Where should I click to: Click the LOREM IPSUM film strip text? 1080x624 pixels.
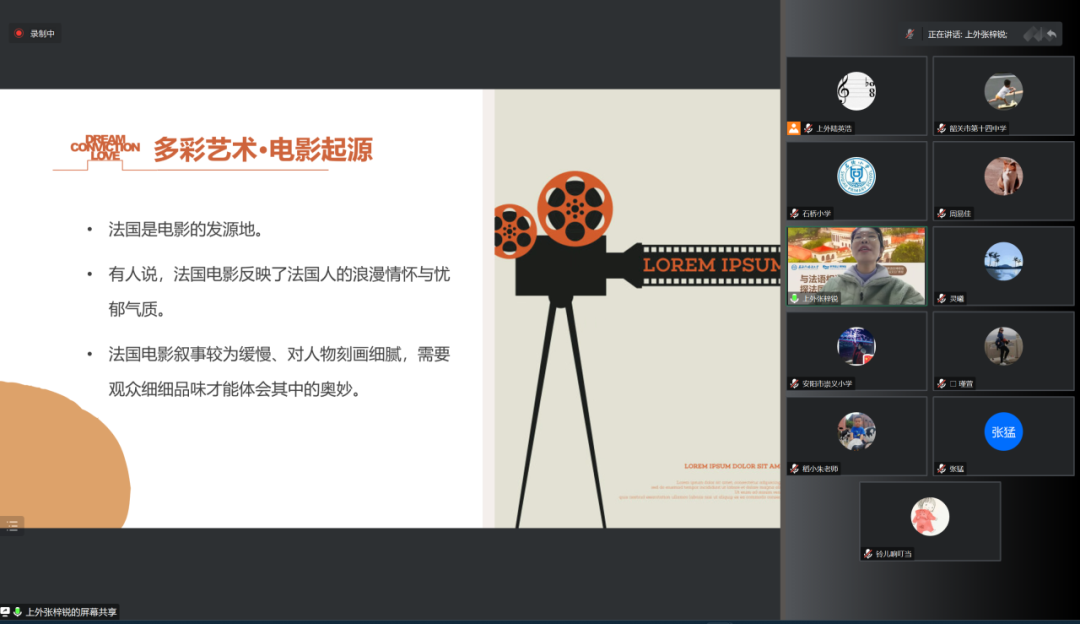click(711, 264)
